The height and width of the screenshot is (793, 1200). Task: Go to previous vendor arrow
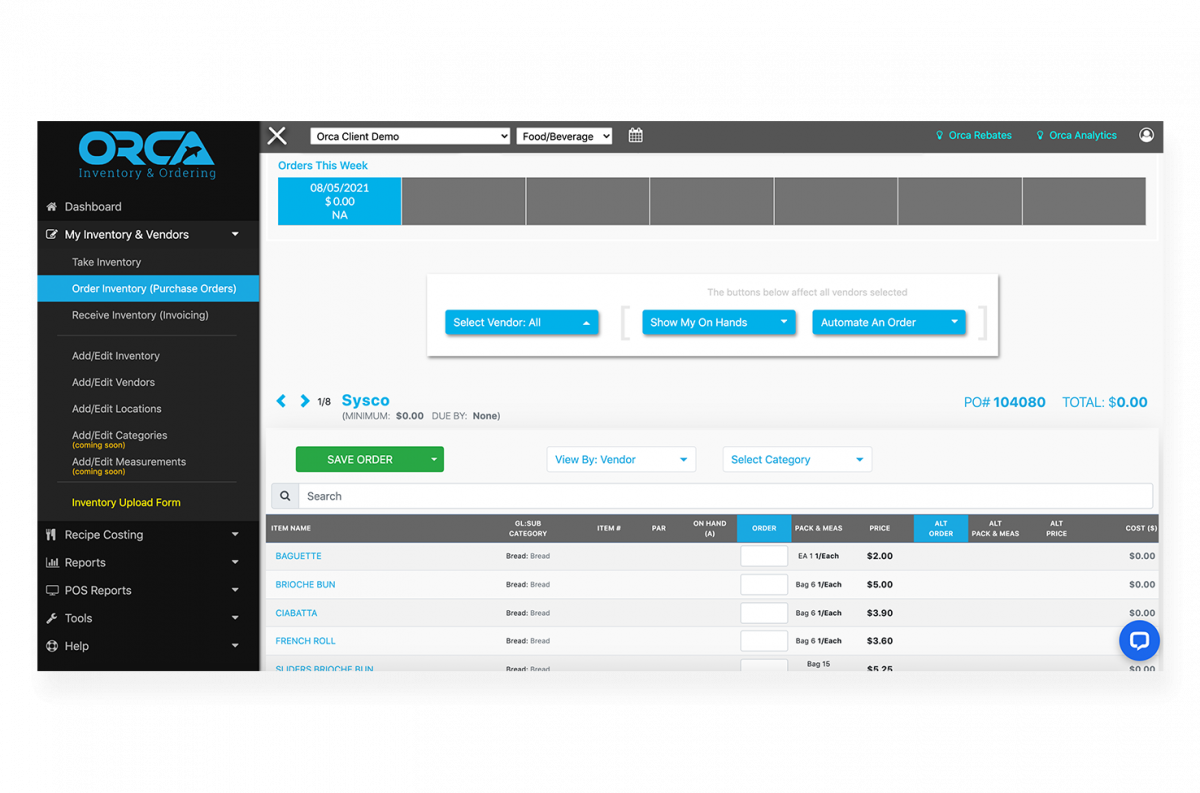[x=281, y=401]
